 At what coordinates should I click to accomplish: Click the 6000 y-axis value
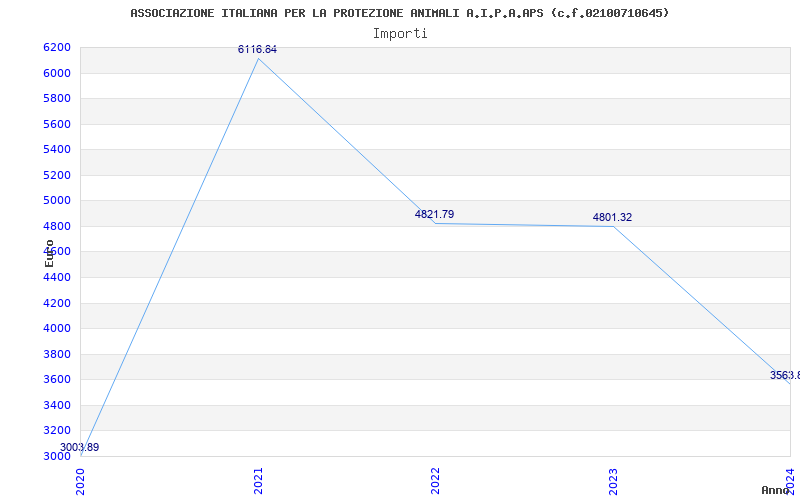click(x=57, y=73)
